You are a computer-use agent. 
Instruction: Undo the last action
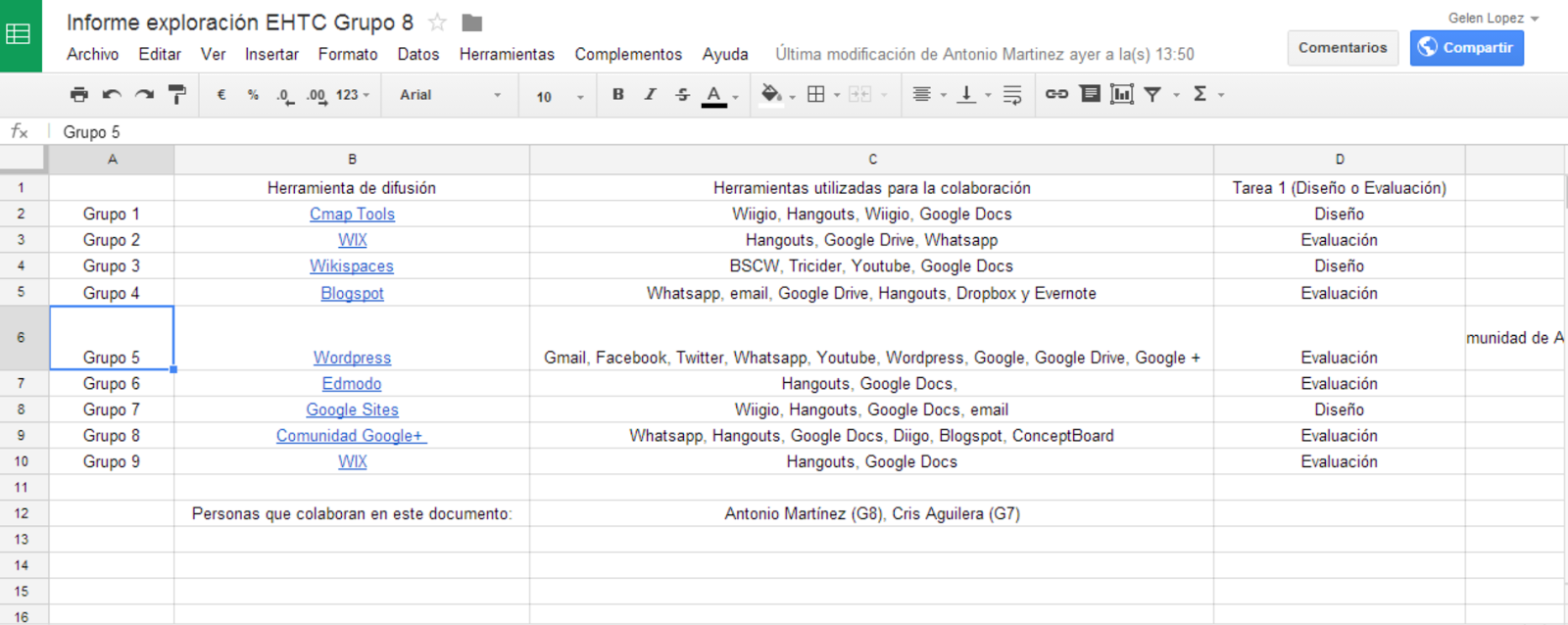point(112,95)
